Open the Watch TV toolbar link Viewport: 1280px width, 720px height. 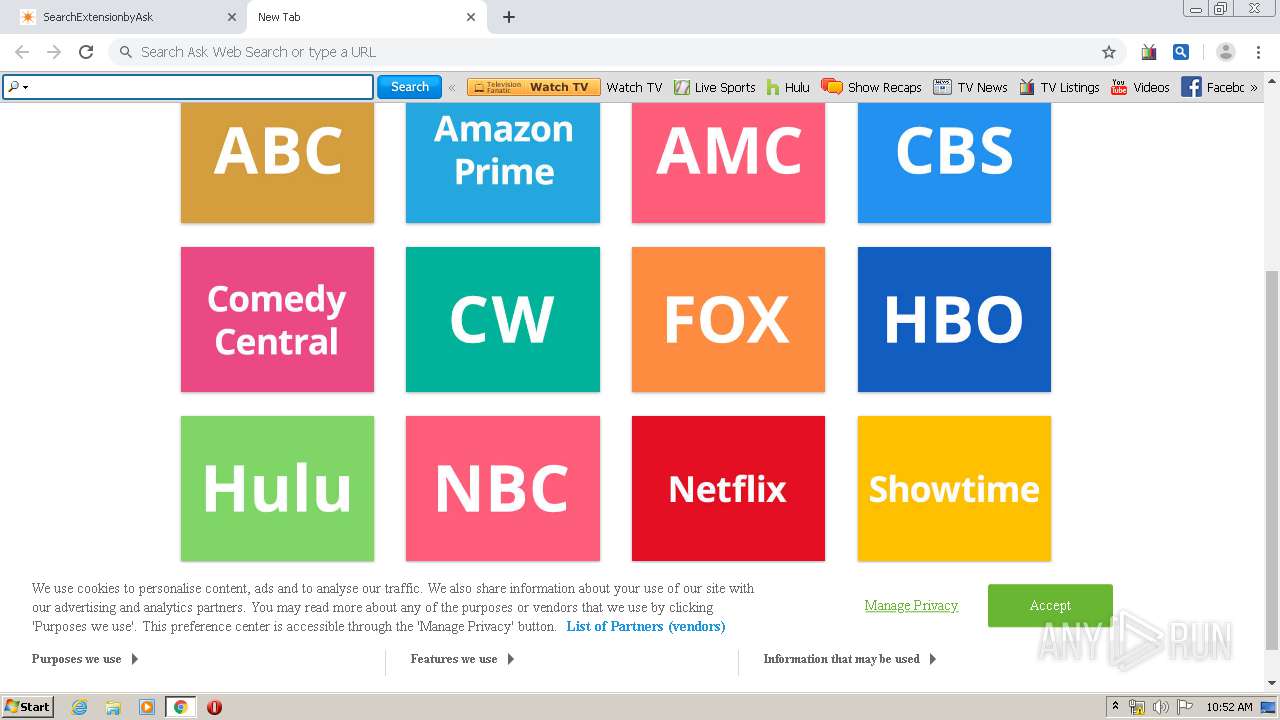[634, 87]
